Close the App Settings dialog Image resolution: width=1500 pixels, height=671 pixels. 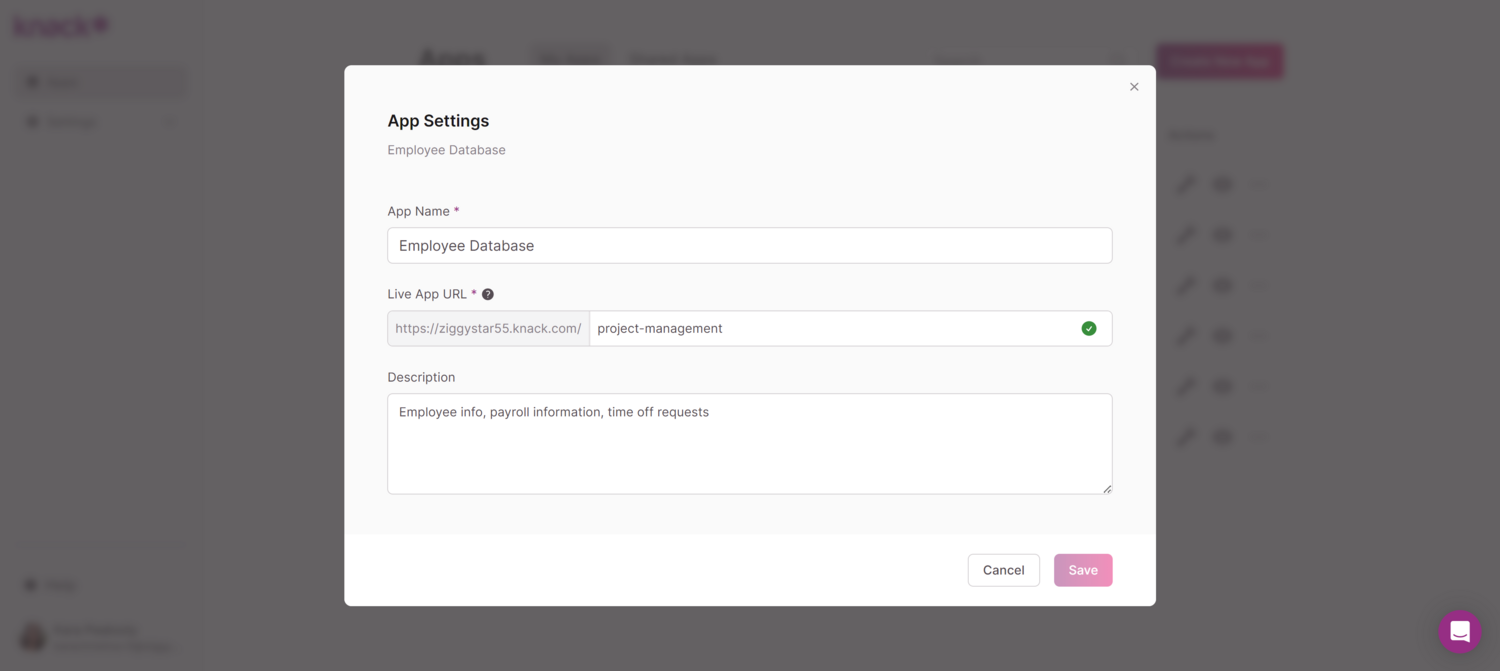pos(1134,87)
